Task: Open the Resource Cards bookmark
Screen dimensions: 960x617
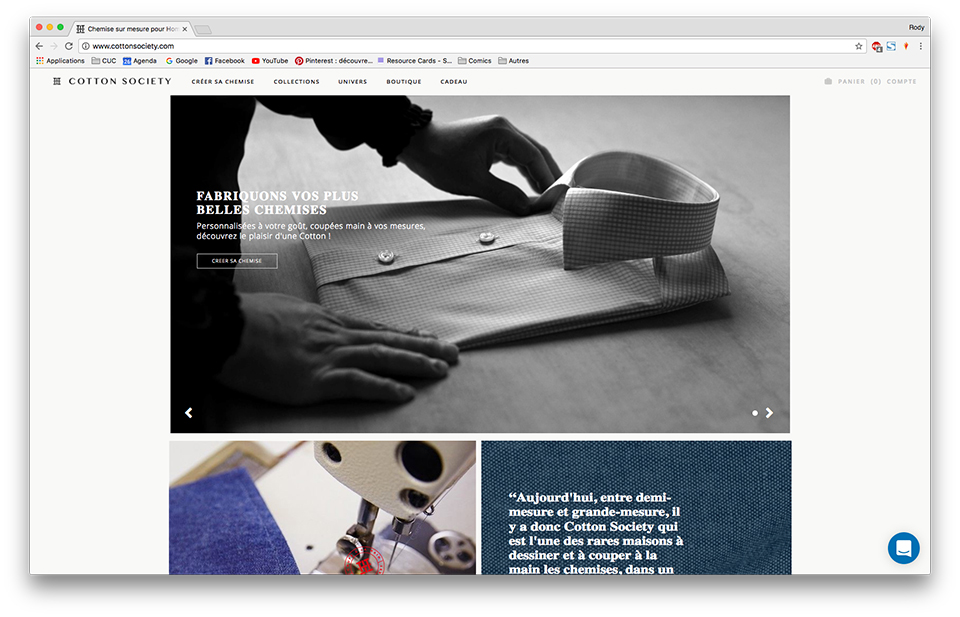Action: (x=414, y=61)
